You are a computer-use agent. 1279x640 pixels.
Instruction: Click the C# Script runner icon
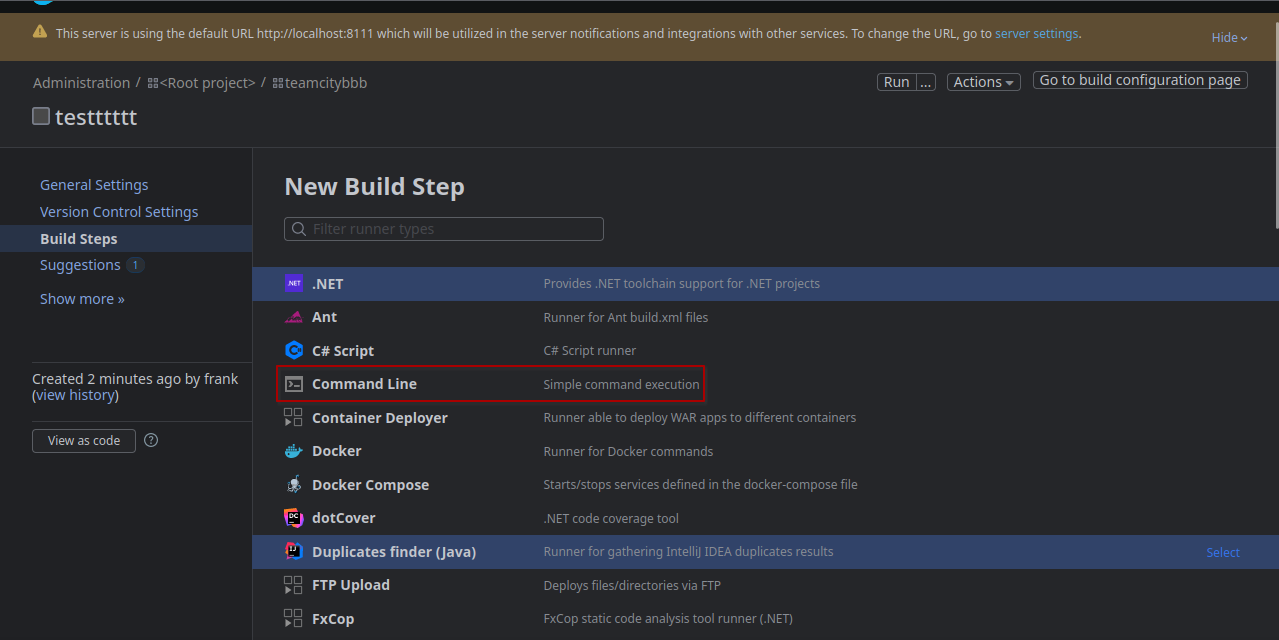[294, 351]
